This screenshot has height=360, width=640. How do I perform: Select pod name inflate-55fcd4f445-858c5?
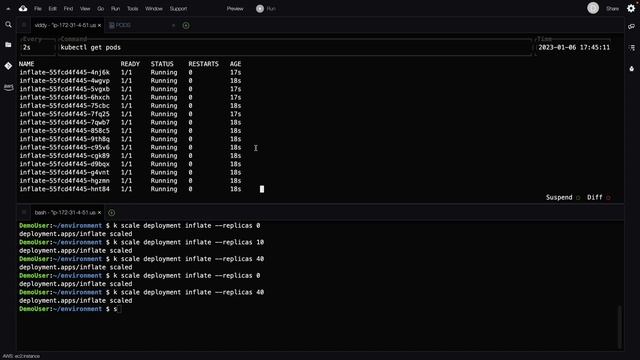[64, 131]
